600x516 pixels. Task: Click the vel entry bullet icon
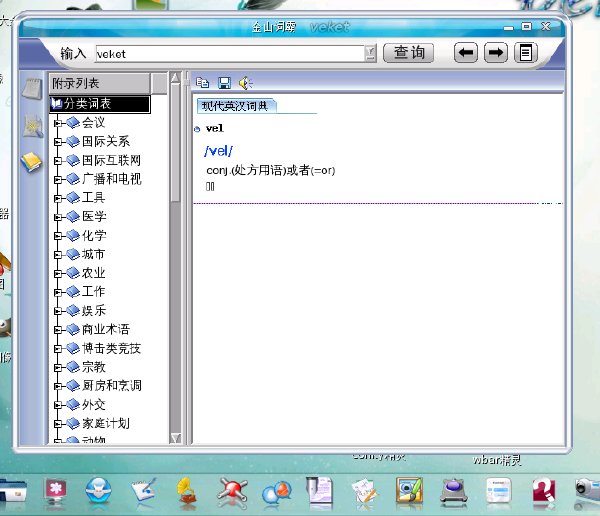pos(197,129)
